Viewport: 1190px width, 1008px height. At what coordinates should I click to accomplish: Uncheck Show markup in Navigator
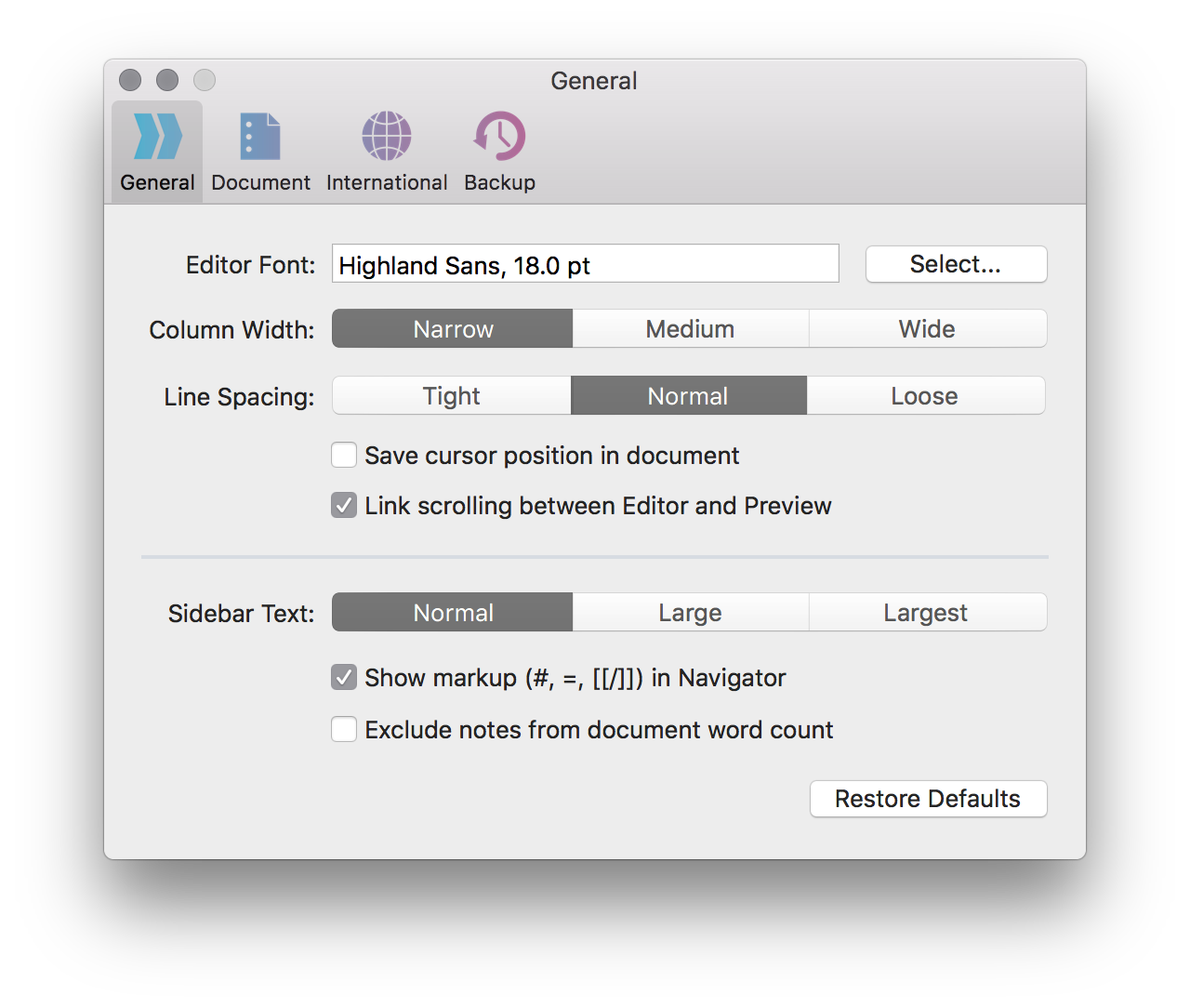tap(343, 677)
